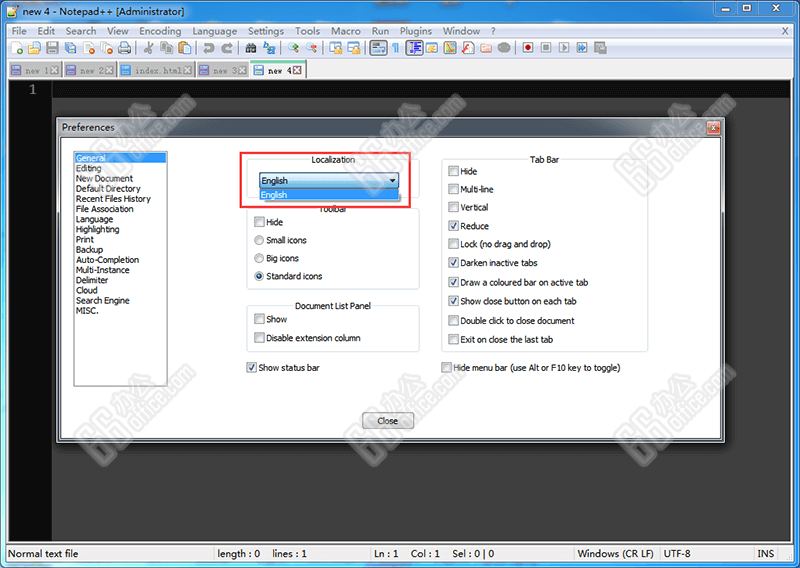Click the Paste clipboard icon

coord(185,48)
